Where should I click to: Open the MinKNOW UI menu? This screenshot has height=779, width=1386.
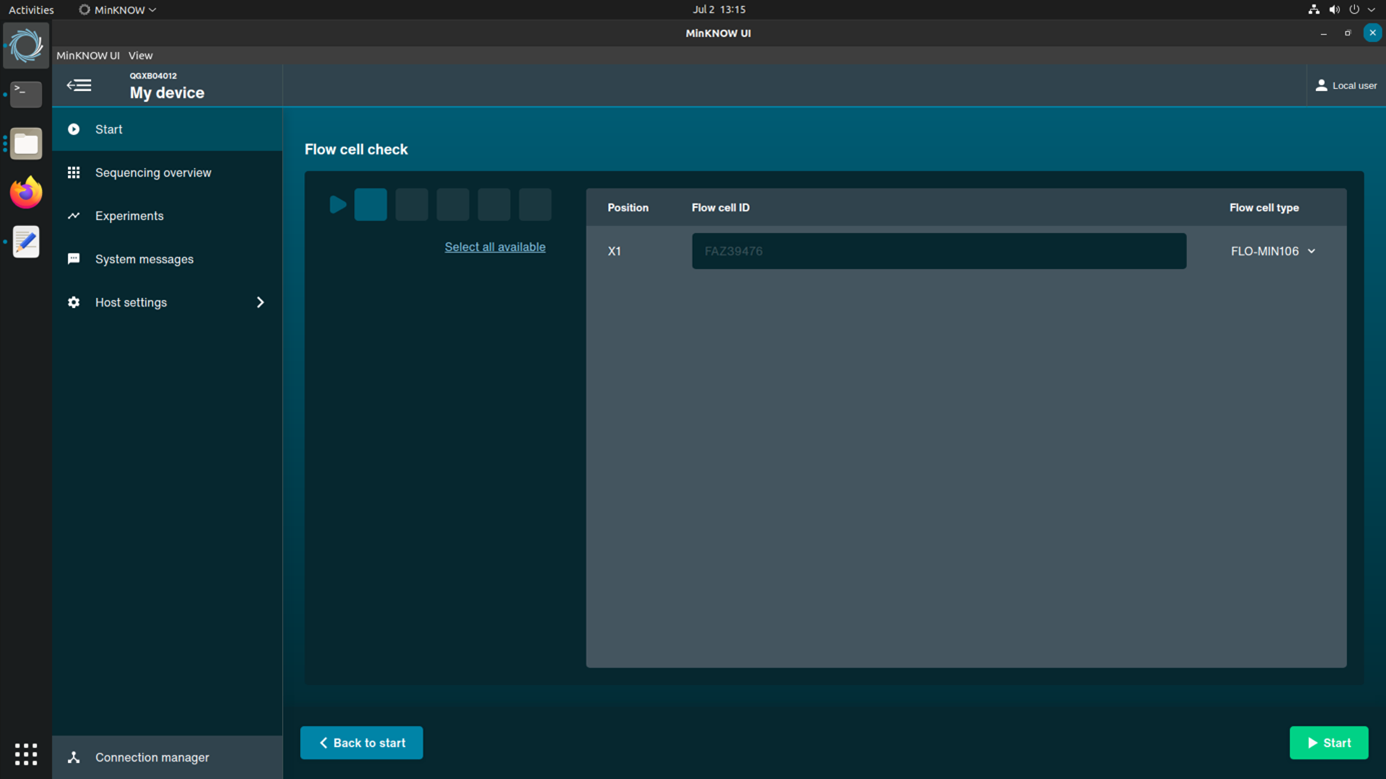(88, 56)
